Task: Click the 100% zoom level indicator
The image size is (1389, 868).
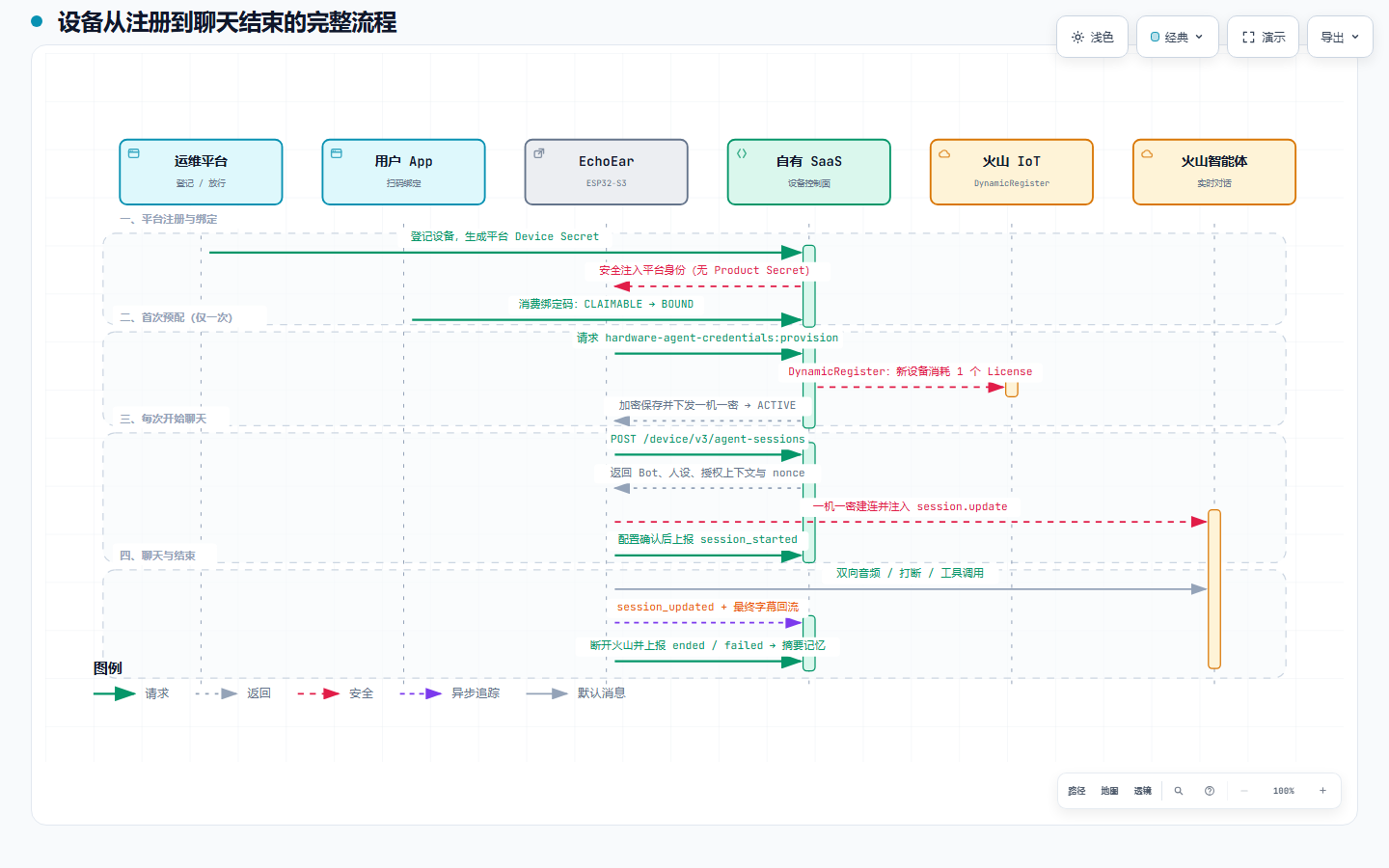Action: [1284, 791]
